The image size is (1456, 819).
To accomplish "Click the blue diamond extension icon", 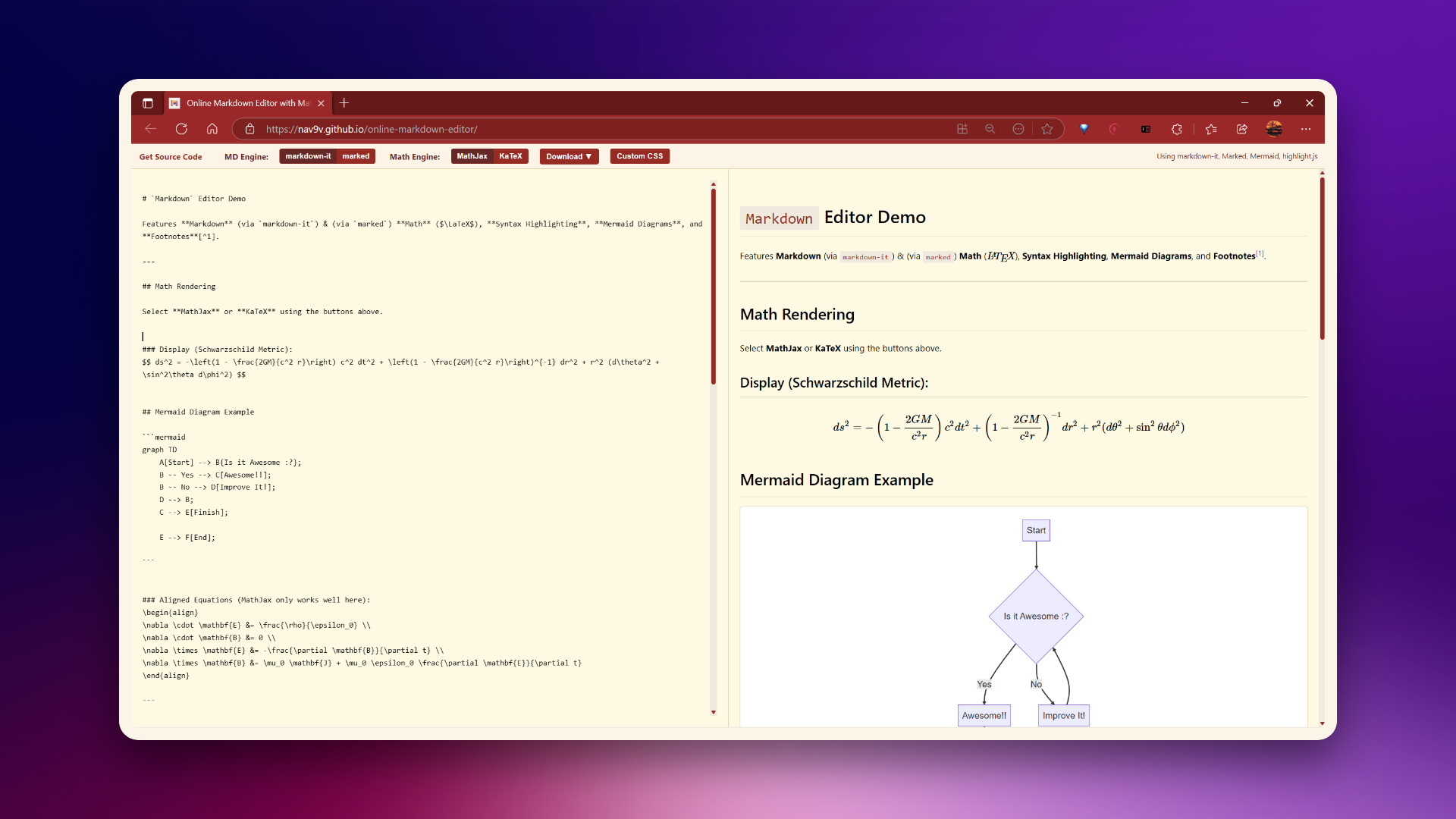I will (1084, 129).
